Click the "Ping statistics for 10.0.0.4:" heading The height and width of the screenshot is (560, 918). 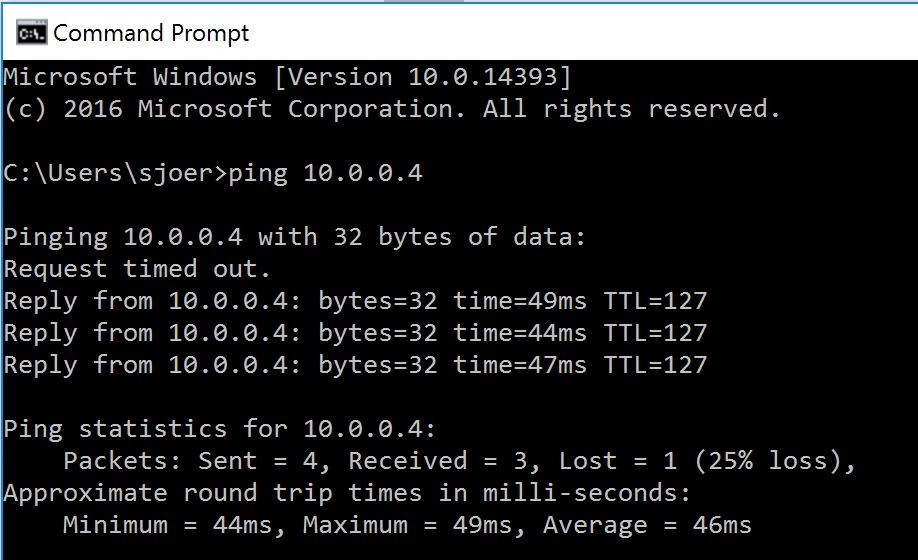(x=220, y=429)
